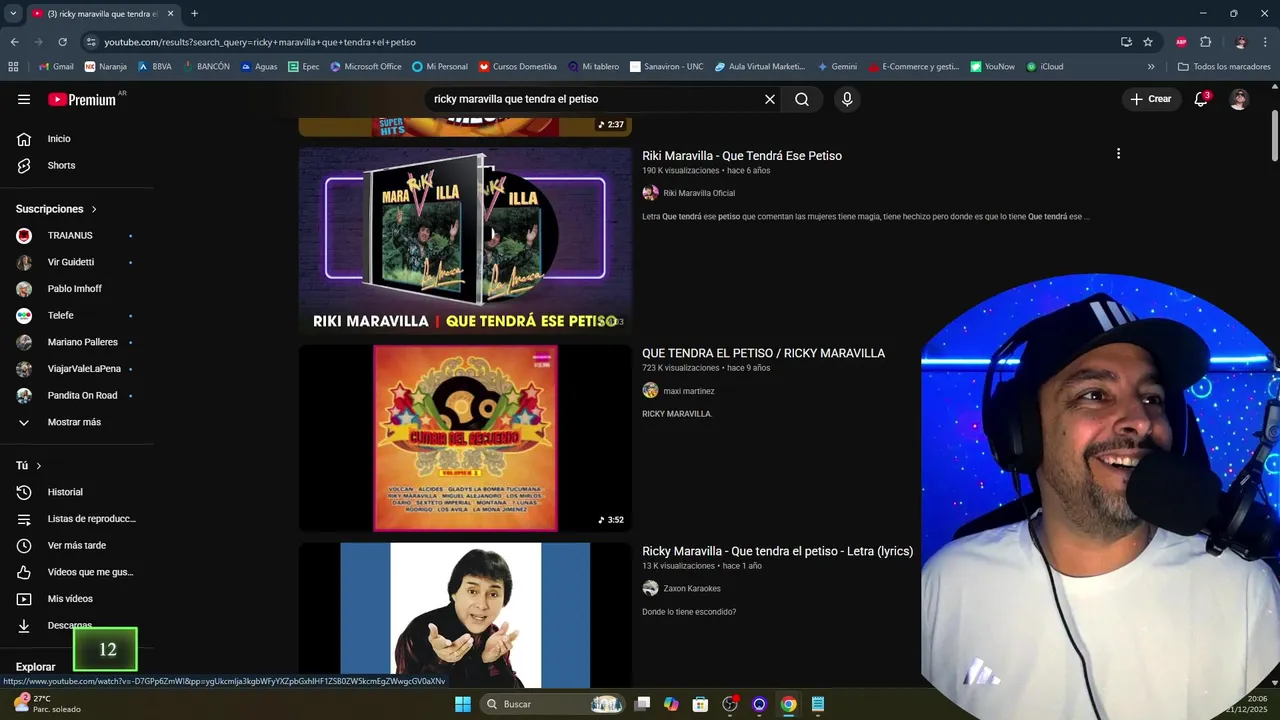Click the Chrome address bar URL
1280x720 pixels.
click(260, 42)
